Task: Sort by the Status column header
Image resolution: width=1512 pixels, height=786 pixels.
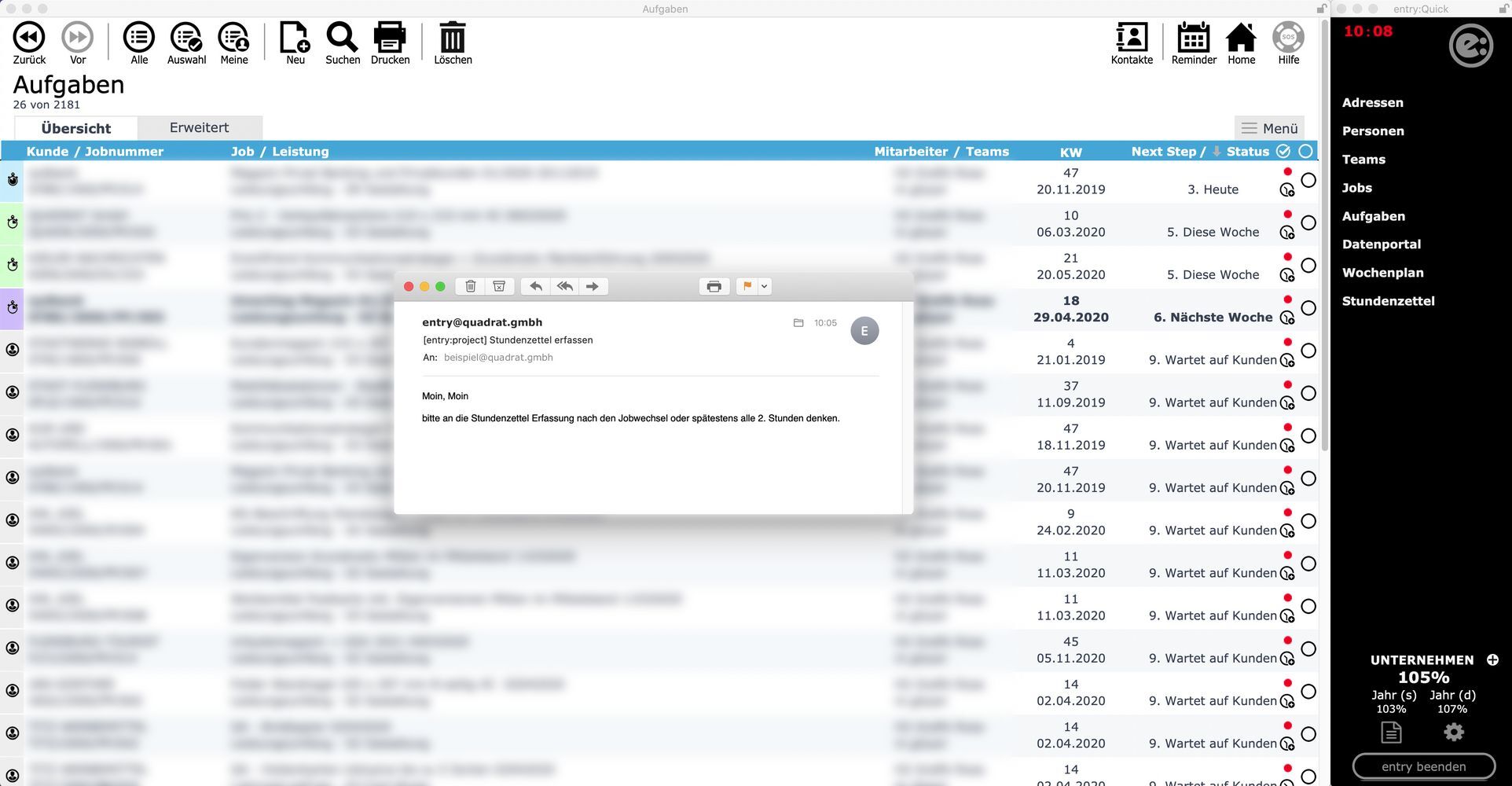Action: (x=1247, y=152)
